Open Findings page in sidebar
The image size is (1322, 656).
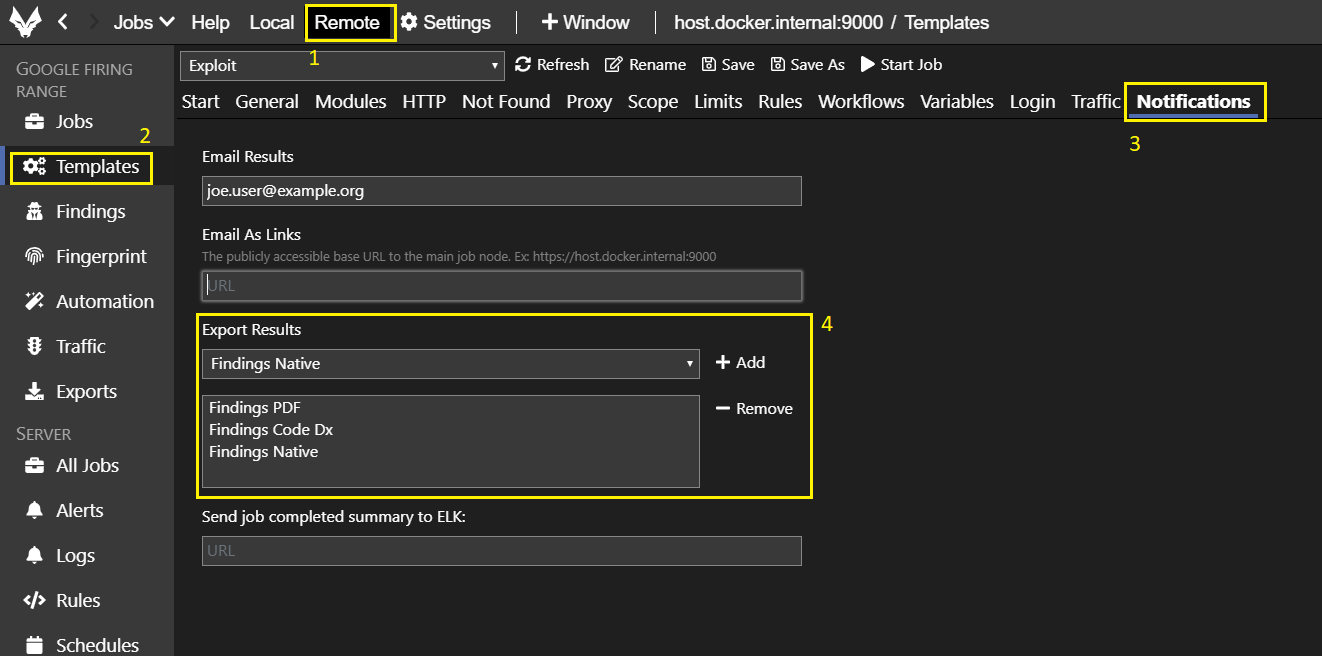[90, 211]
